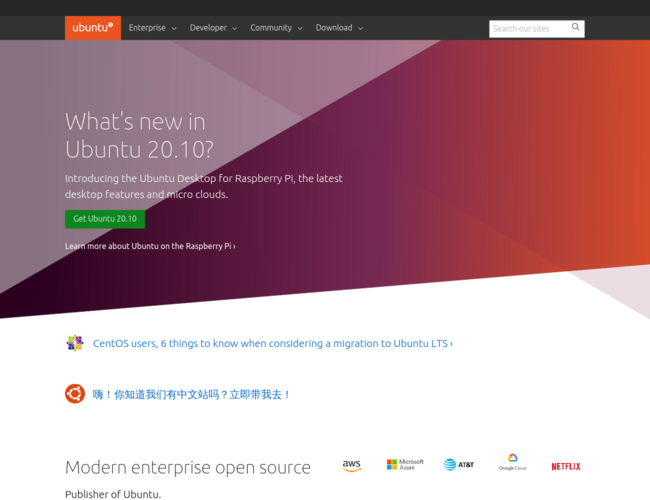The height and width of the screenshot is (500, 650).
Task: Open the CentOS users migration link
Action: coord(273,344)
